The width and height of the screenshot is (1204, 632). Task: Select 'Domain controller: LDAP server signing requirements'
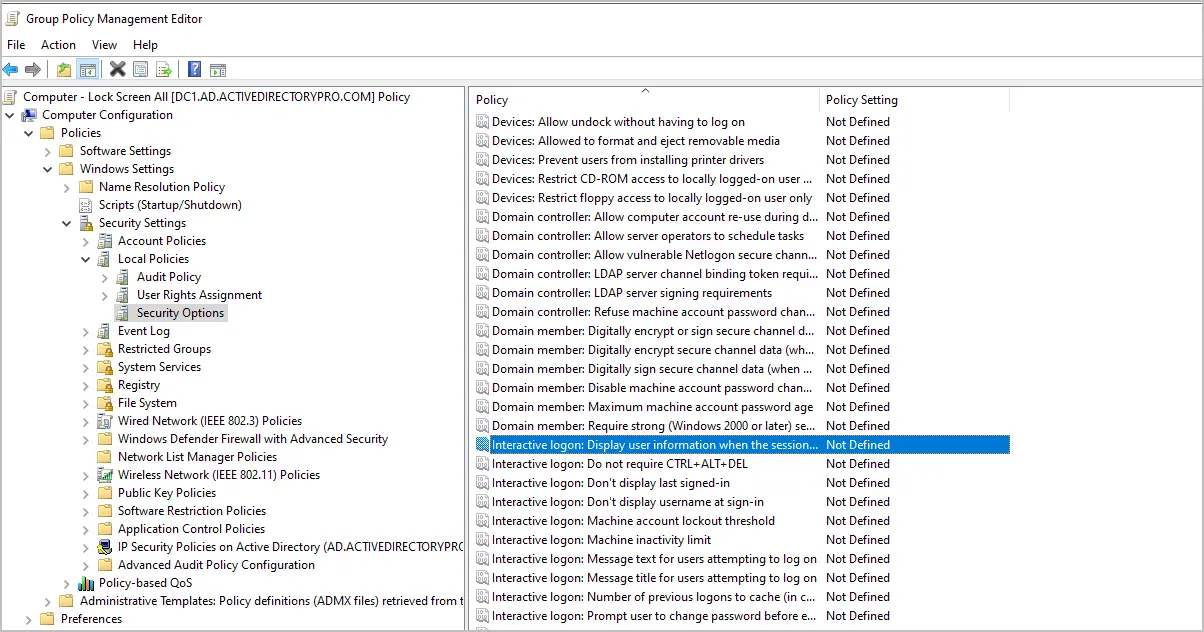632,293
